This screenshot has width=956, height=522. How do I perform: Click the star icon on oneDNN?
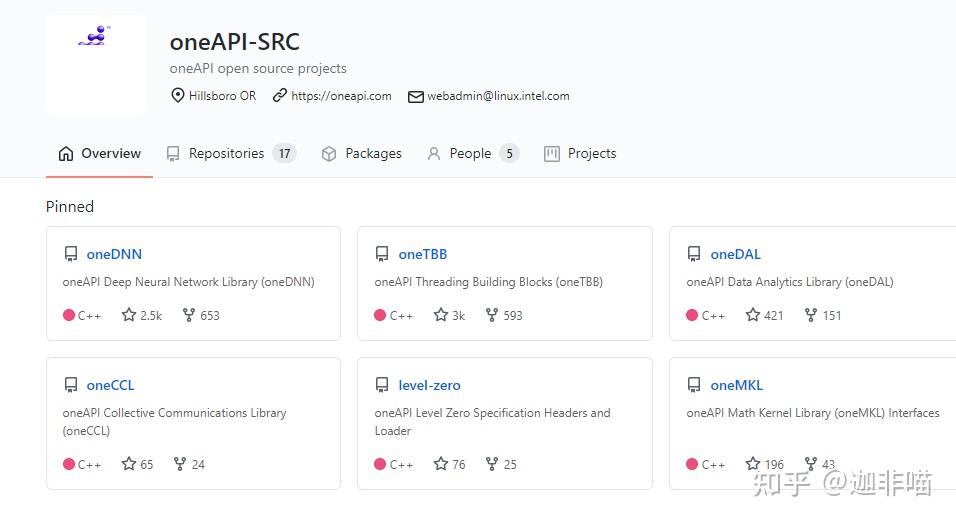point(129,315)
